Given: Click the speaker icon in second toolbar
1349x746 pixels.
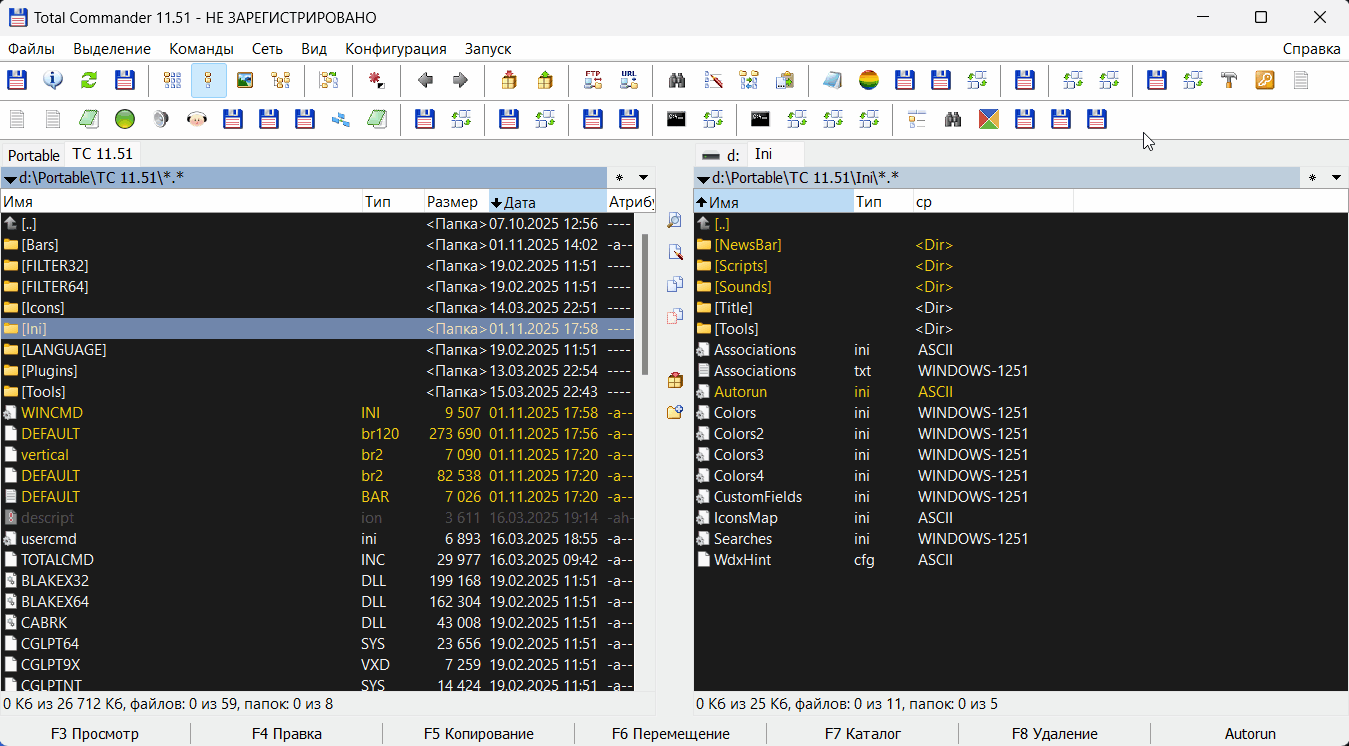Looking at the screenshot, I should 161,120.
